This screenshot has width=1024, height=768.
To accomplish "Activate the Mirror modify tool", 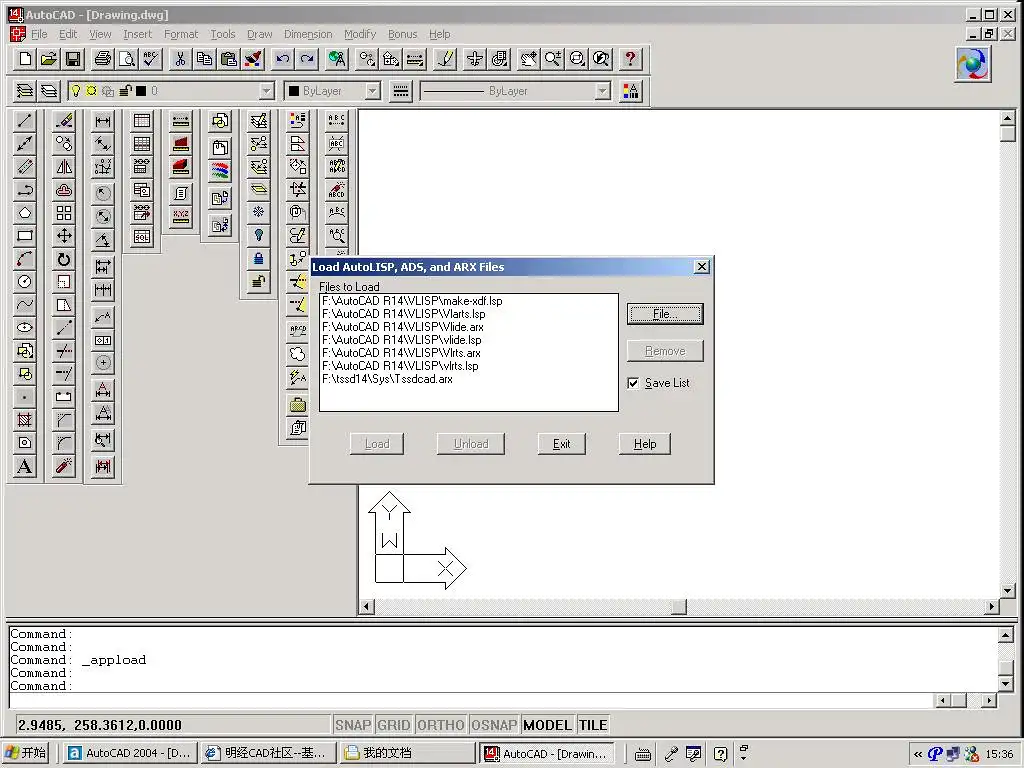I will point(64,167).
